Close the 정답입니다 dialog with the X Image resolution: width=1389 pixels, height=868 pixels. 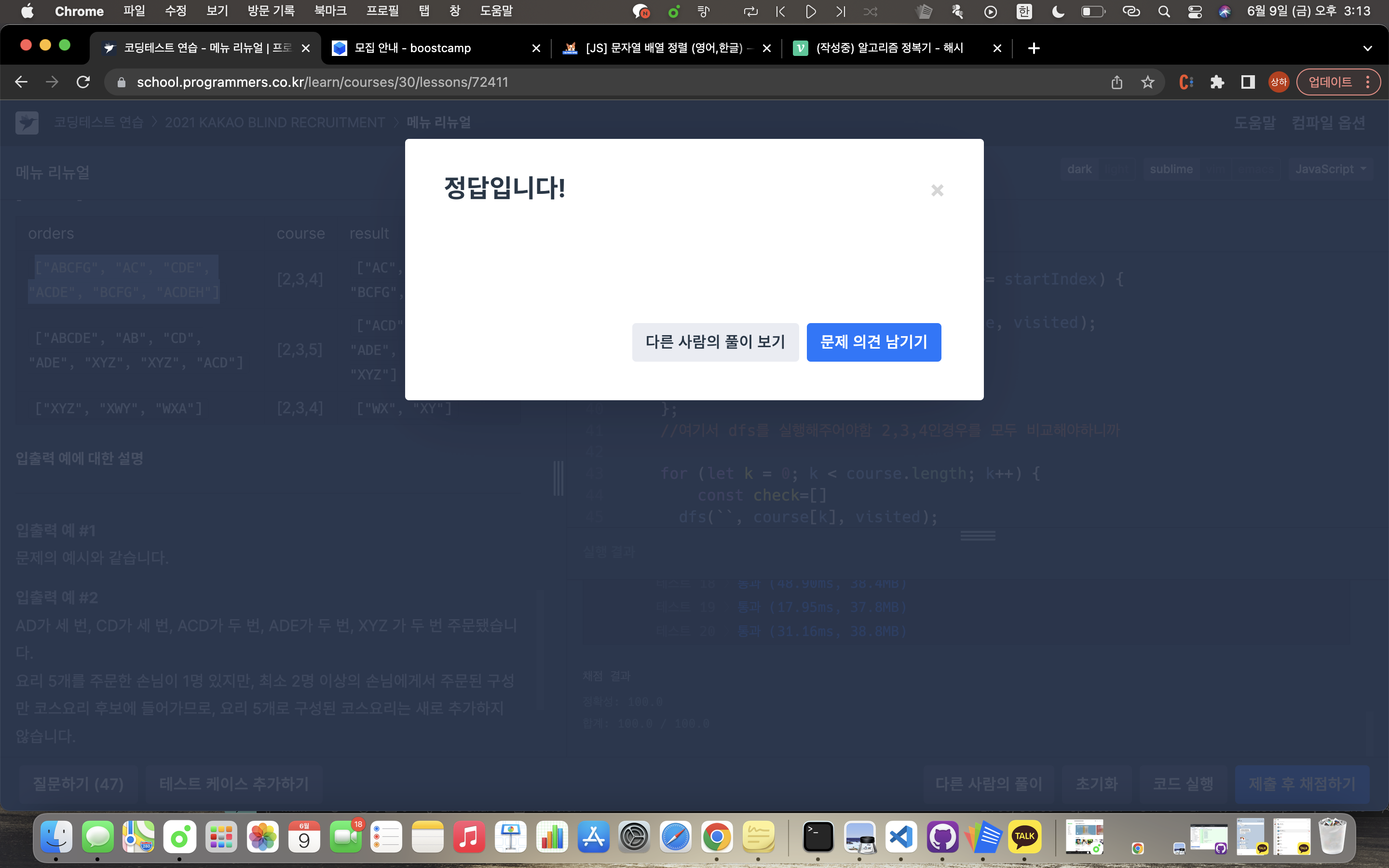click(x=937, y=190)
